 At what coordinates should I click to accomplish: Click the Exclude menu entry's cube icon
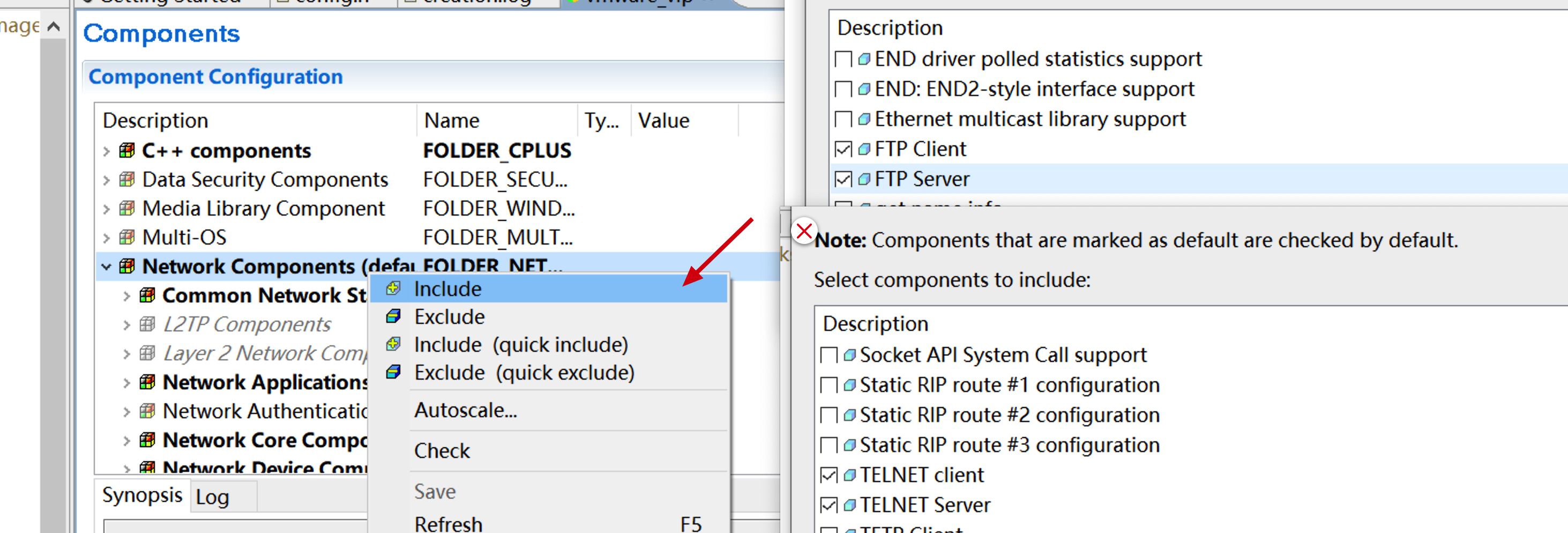pyautogui.click(x=393, y=316)
